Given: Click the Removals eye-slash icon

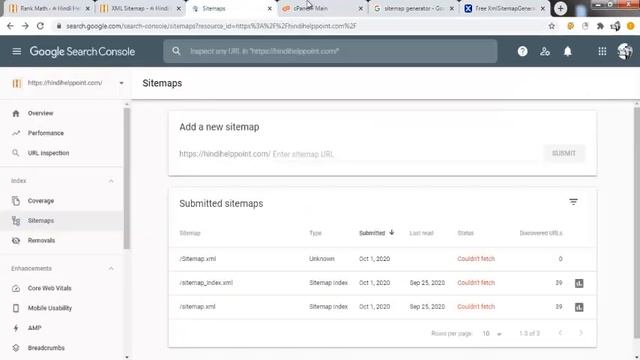Looking at the screenshot, I should click(x=16, y=240).
